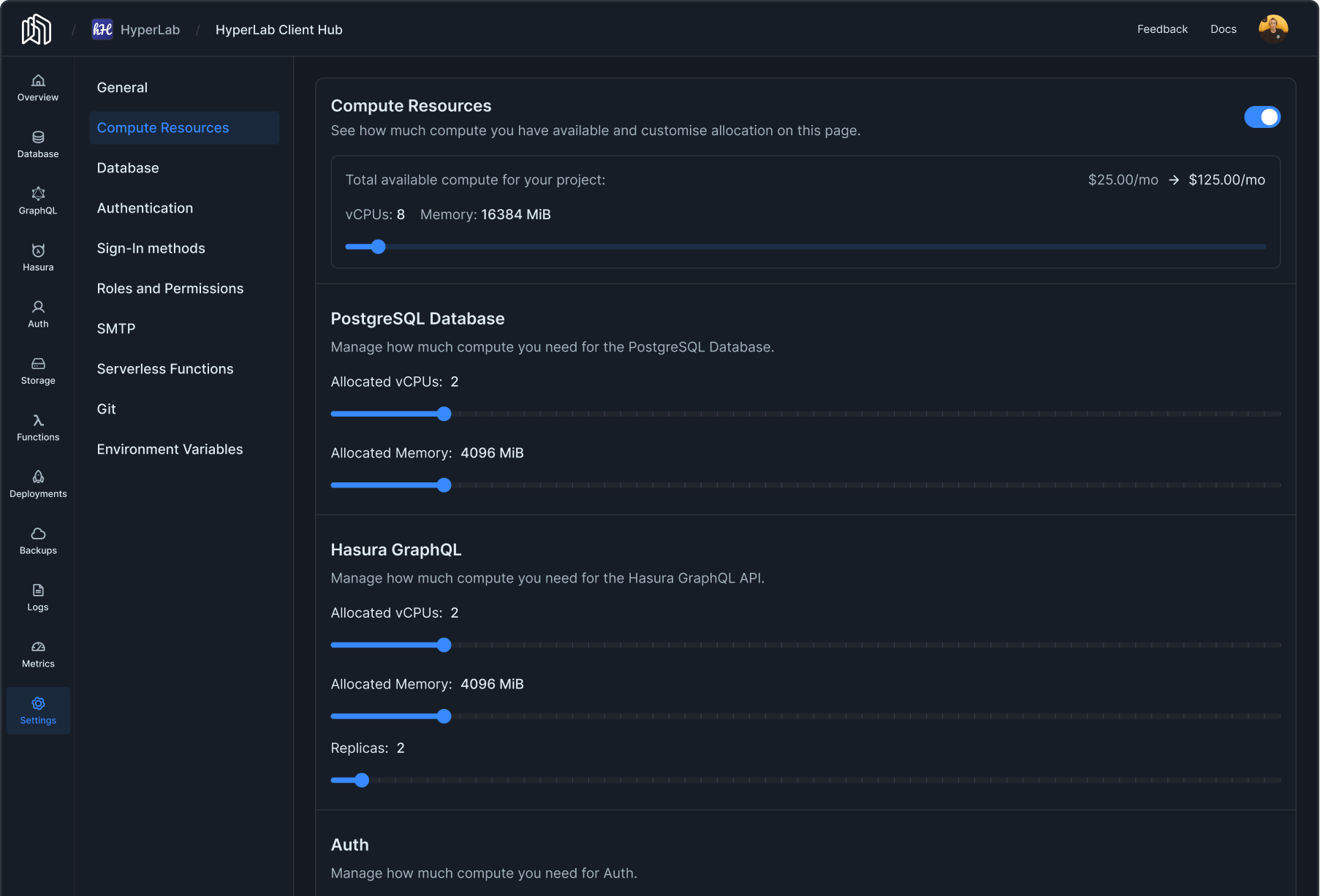Select Serverless Functions in settings menu
Image resolution: width=1320 pixels, height=896 pixels.
coord(165,369)
